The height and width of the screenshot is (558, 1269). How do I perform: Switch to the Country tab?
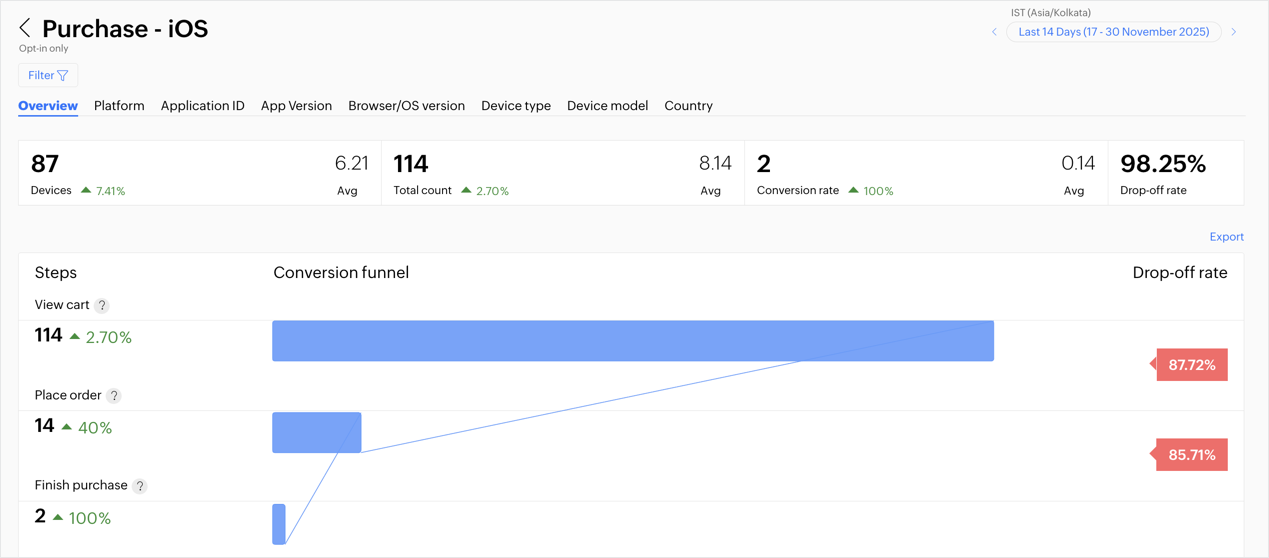(688, 106)
